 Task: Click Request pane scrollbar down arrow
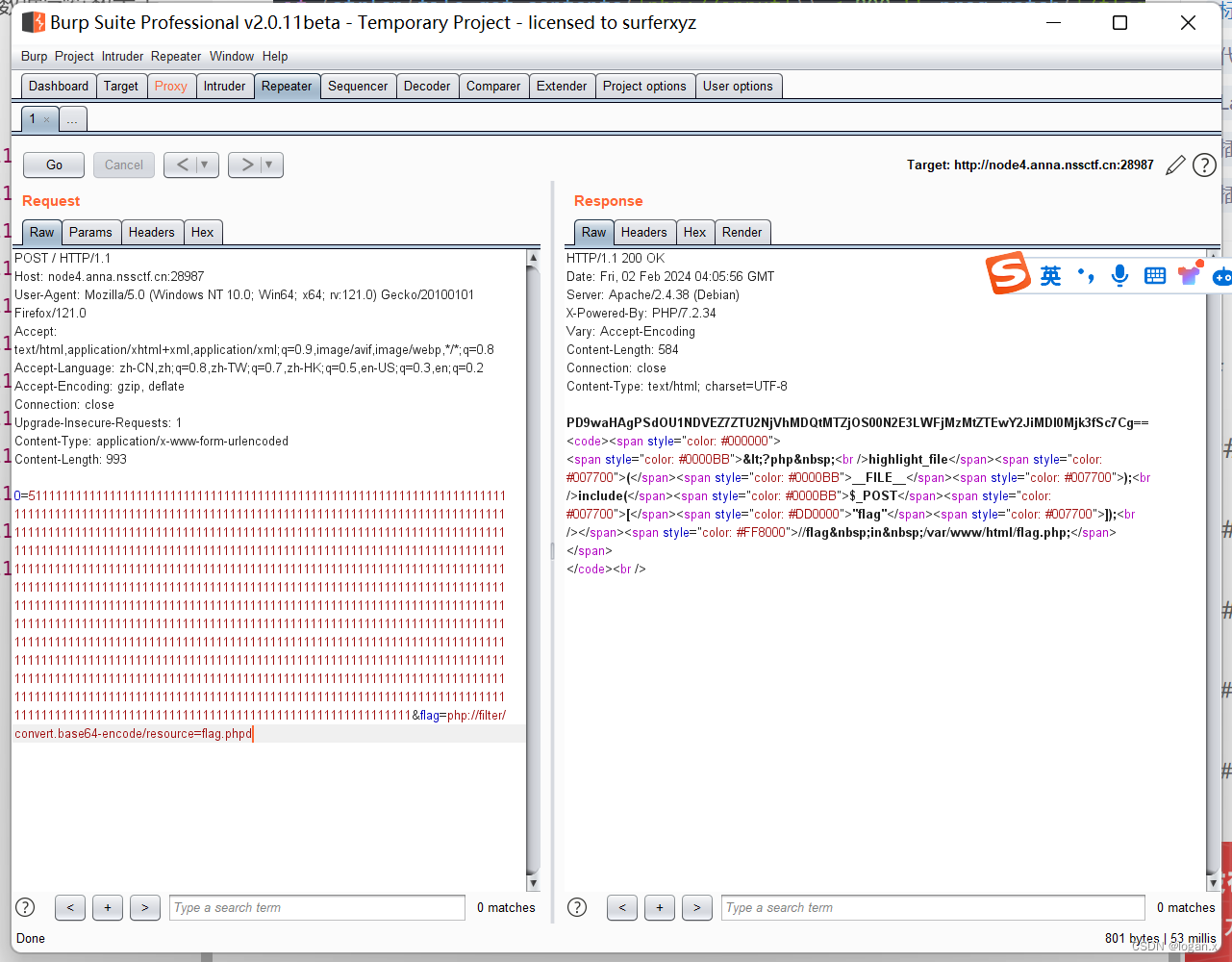pyautogui.click(x=534, y=883)
